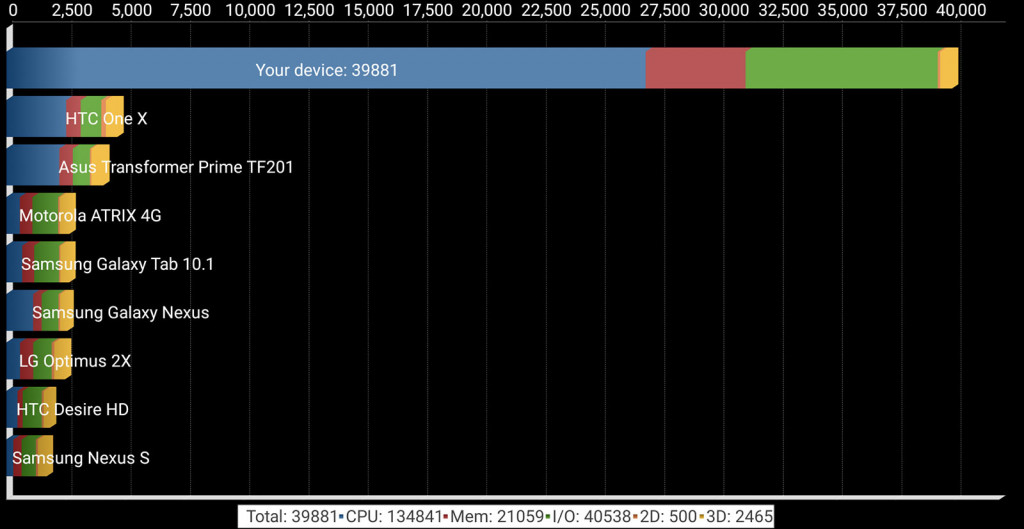Viewport: 1024px width, 529px height.
Task: Select the Samsung Nexus S bar
Action: 29,456
